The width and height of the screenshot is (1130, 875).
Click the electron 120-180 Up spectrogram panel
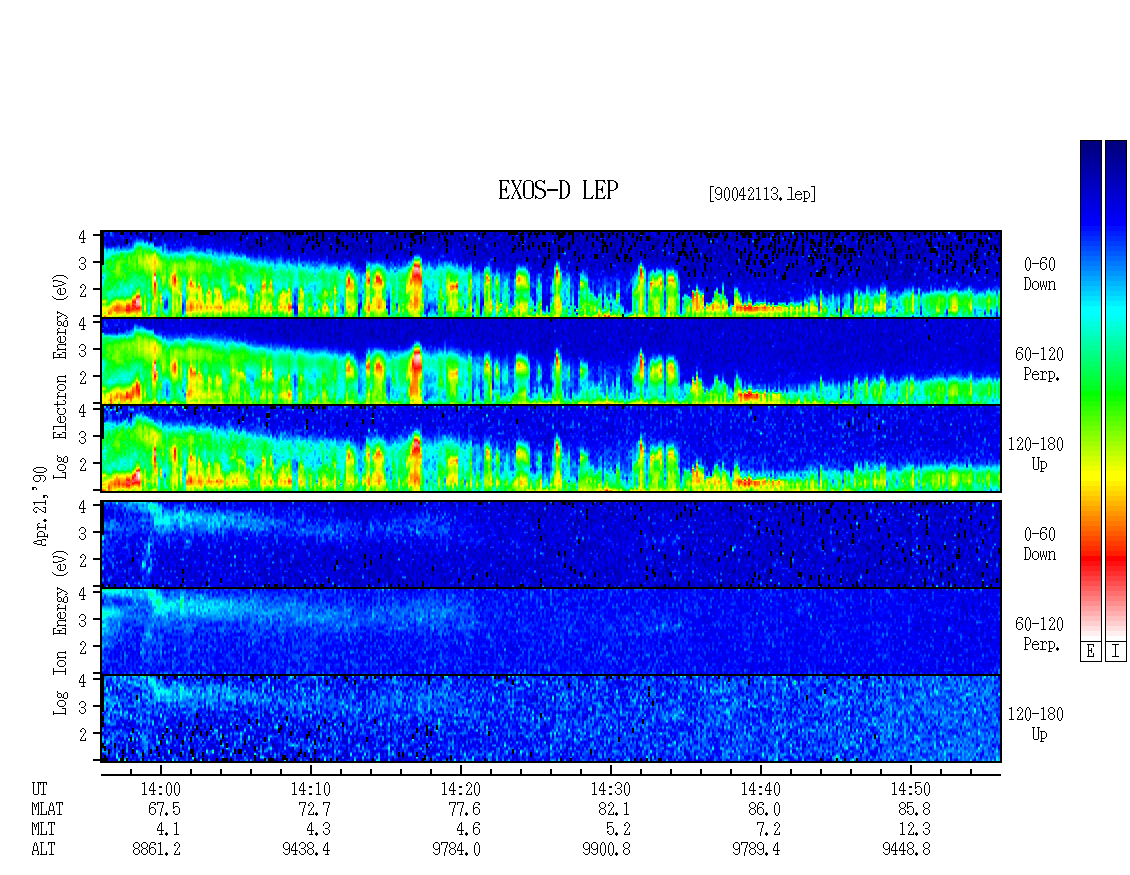pos(551,448)
